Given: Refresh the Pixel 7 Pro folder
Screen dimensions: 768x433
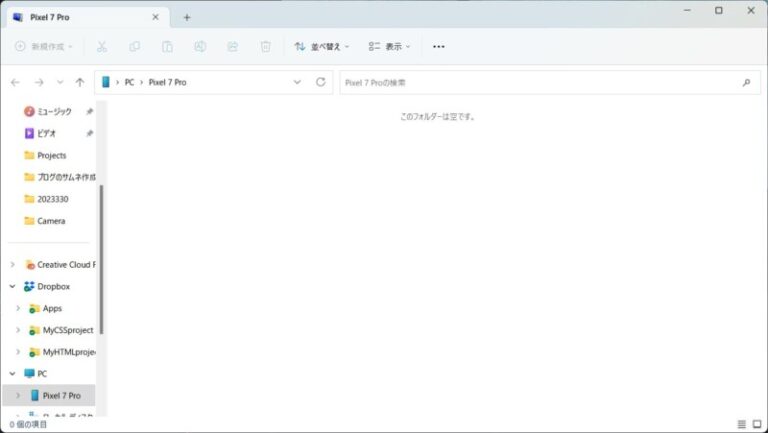Looking at the screenshot, I should pos(320,82).
